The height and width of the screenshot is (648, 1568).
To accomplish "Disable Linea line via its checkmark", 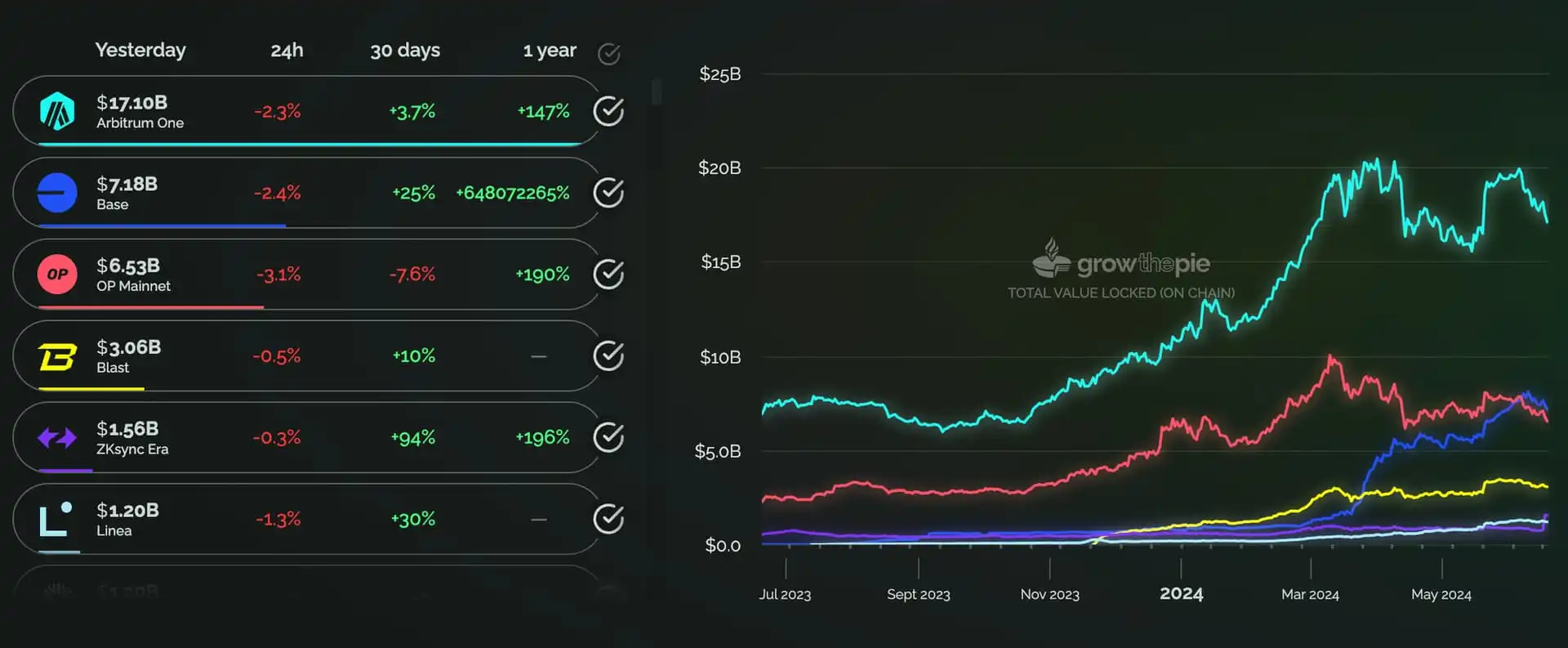I will tap(608, 520).
